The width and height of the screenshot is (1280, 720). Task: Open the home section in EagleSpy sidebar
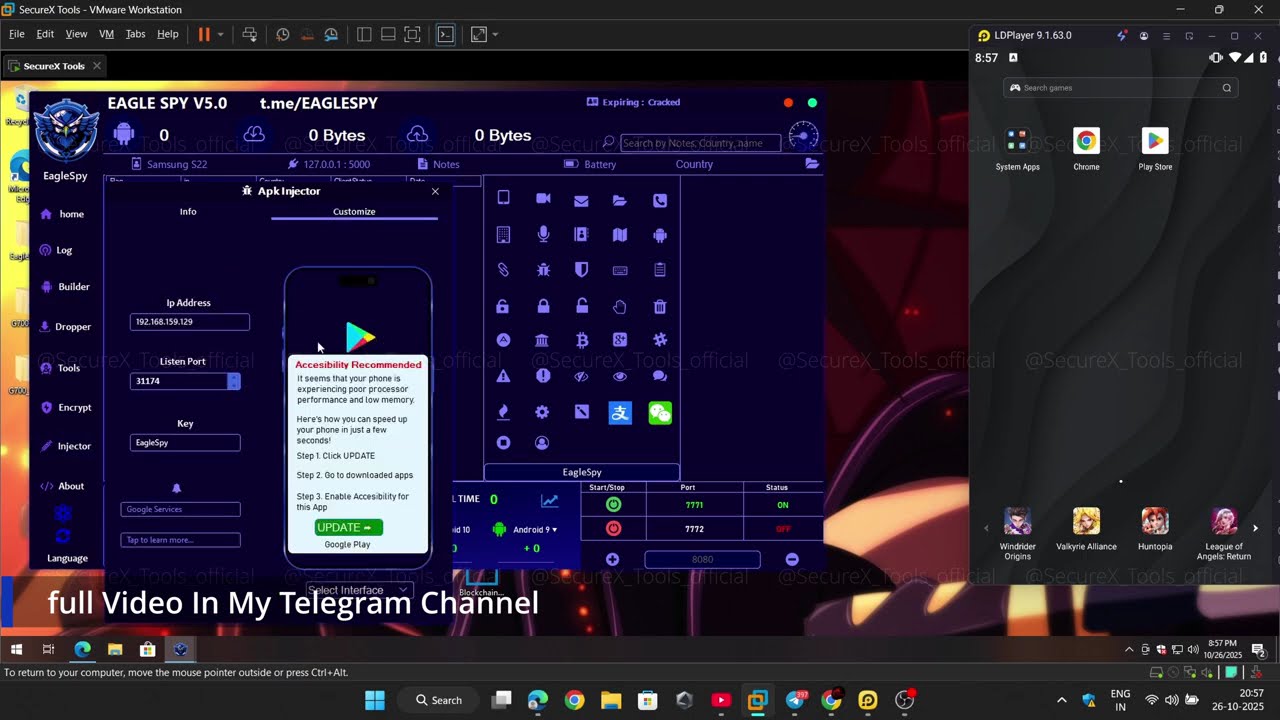click(62, 214)
